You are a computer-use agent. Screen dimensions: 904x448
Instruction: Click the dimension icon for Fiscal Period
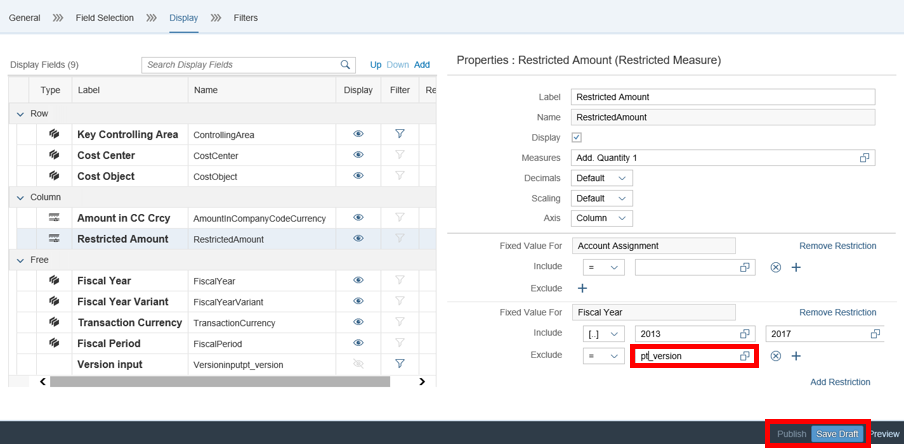point(54,342)
